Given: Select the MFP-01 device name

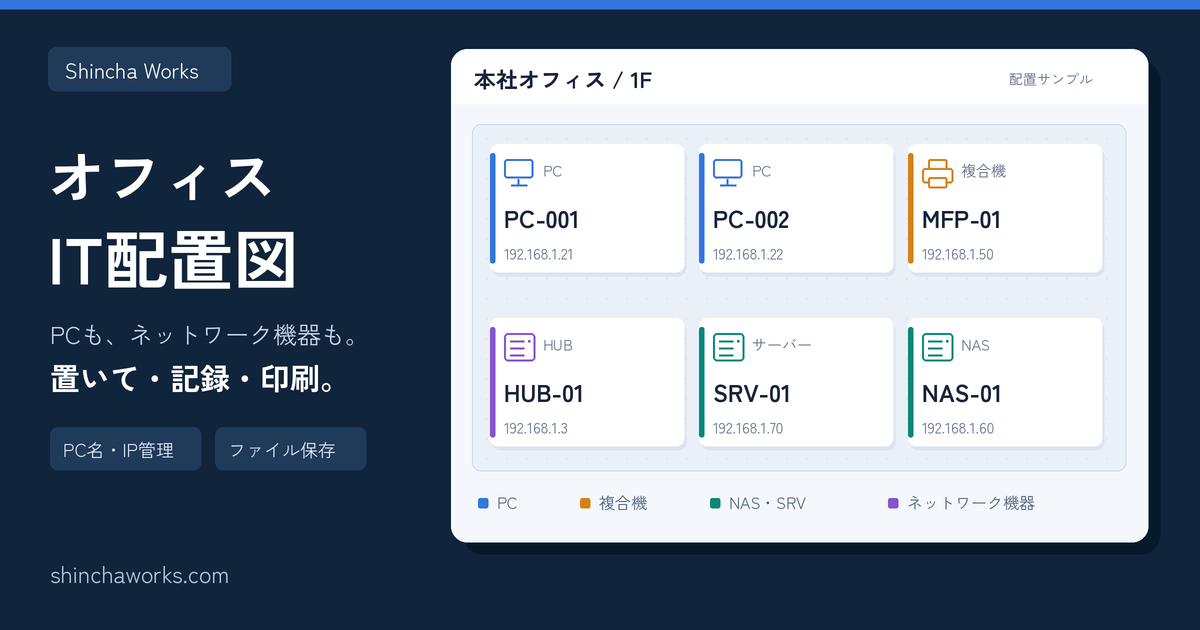Looking at the screenshot, I should click(961, 220).
